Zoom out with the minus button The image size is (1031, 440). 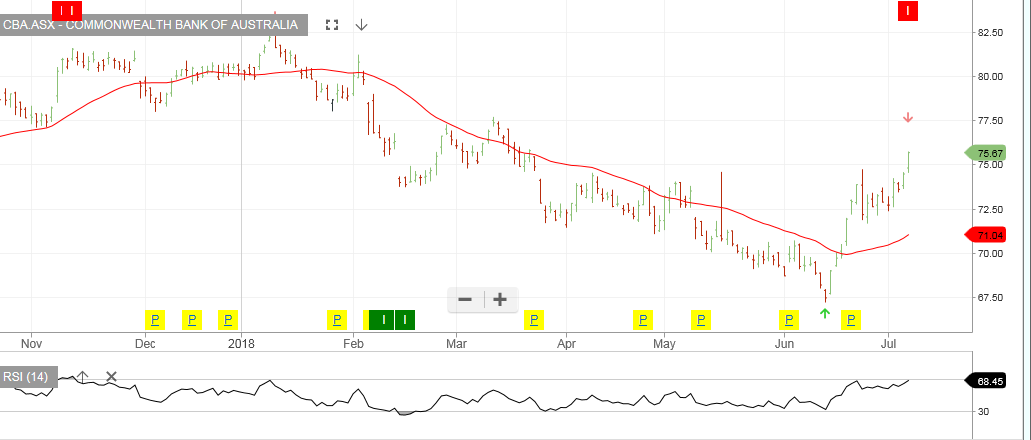(466, 300)
